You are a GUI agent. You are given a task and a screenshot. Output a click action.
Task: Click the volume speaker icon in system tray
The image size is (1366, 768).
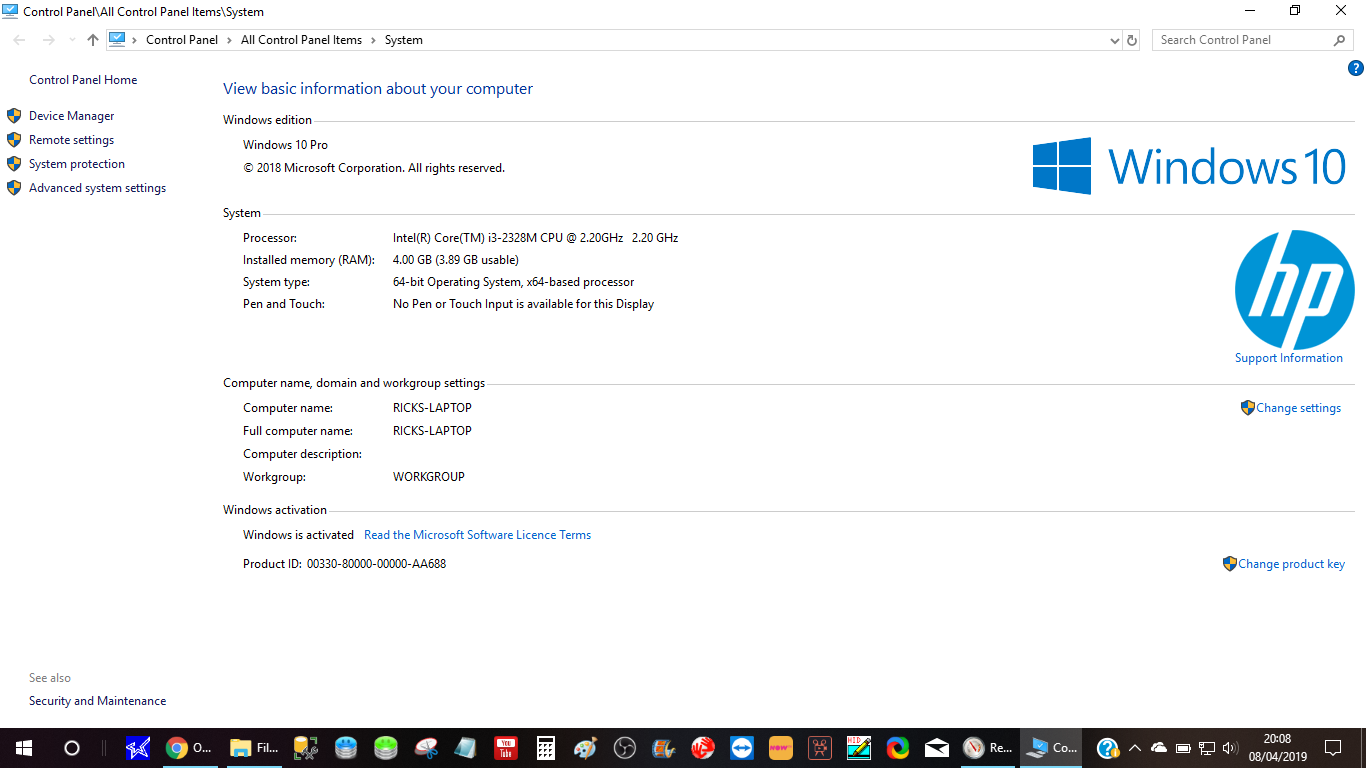[x=1229, y=748]
